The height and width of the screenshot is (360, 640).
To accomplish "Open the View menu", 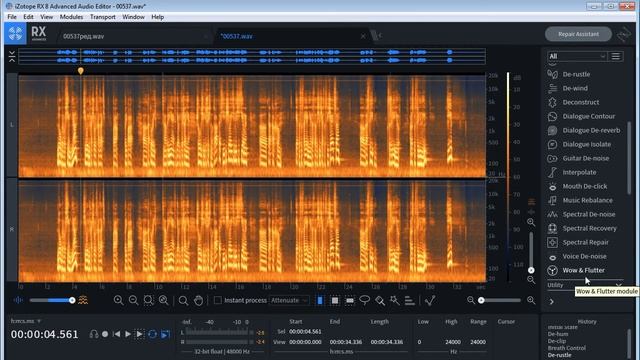I will click(x=47, y=17).
